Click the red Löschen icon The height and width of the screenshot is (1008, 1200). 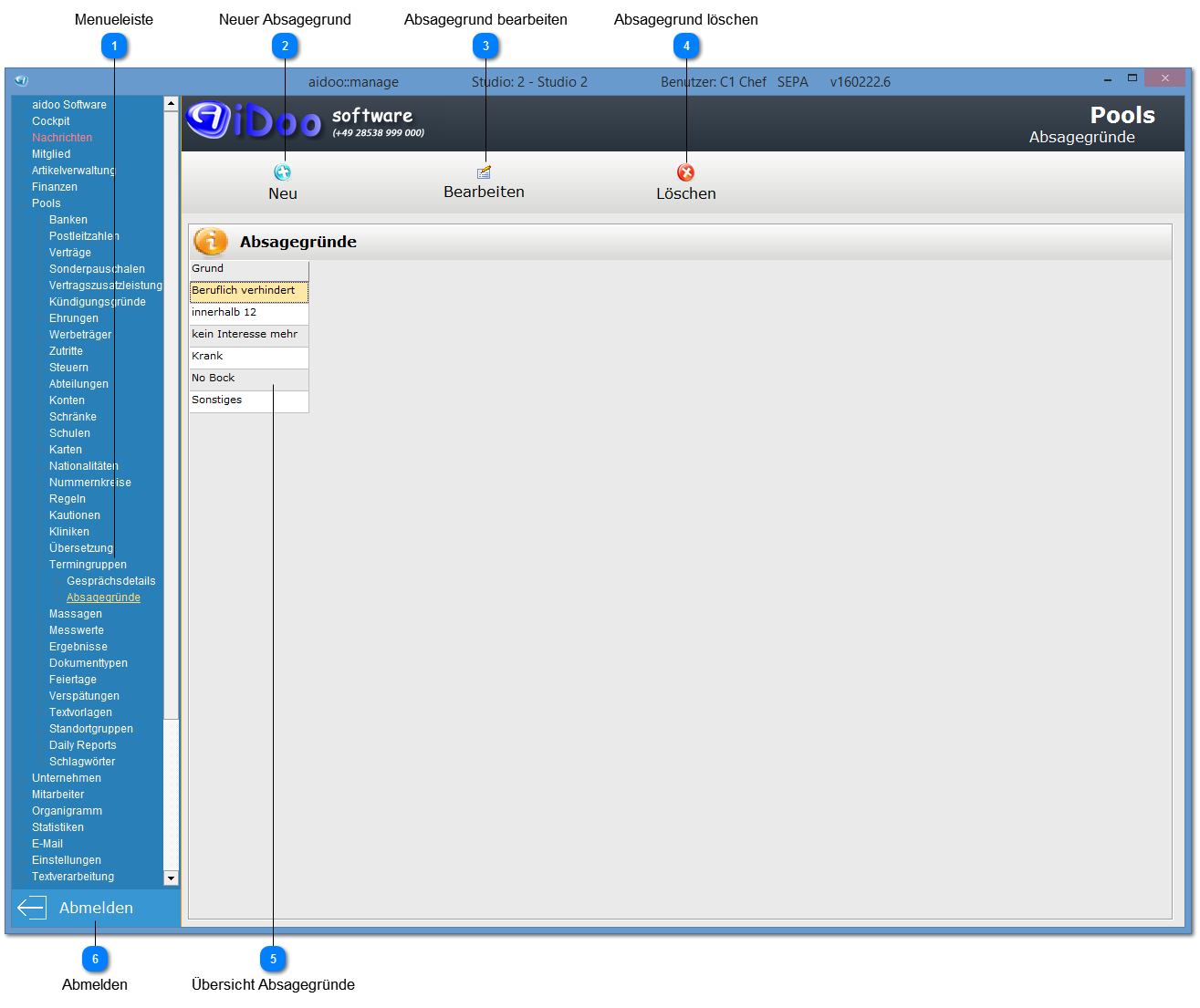click(x=686, y=172)
